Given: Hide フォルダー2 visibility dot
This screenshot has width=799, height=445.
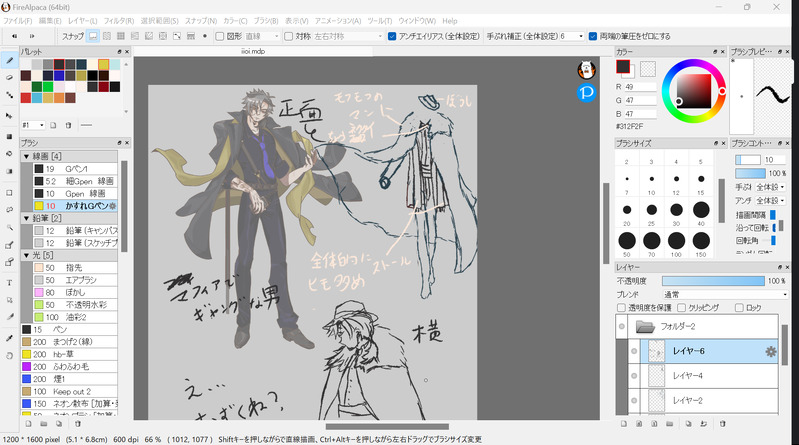Looking at the screenshot, I should pyautogui.click(x=622, y=326).
